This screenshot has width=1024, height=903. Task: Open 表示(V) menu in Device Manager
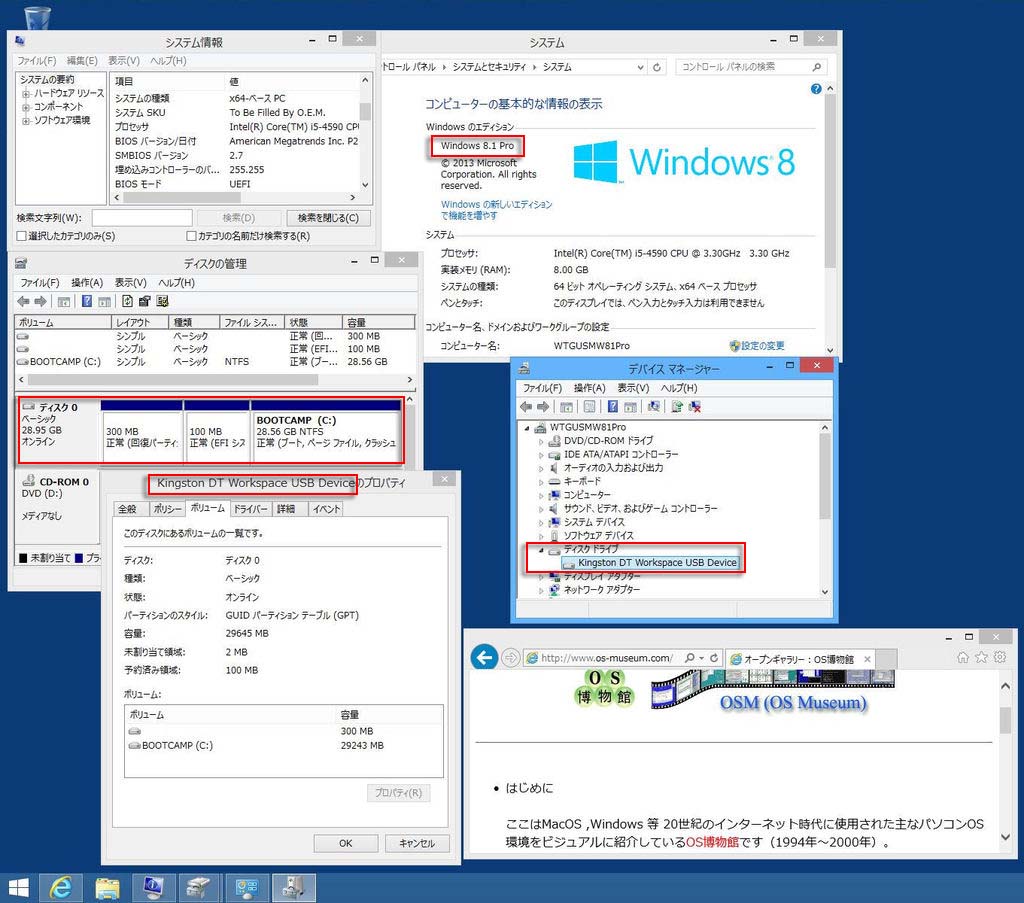(633, 388)
